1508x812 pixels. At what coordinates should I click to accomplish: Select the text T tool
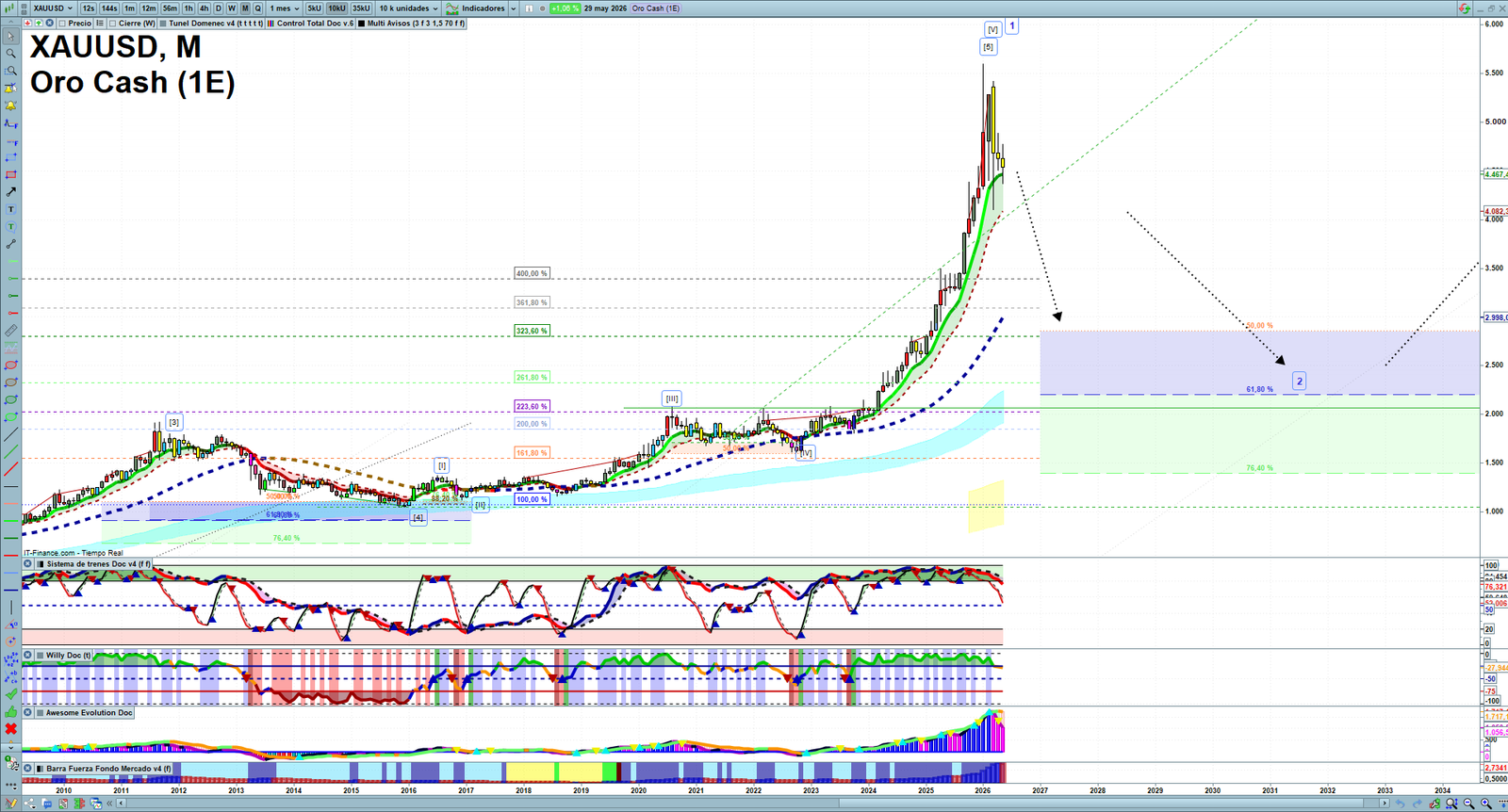click(11, 209)
